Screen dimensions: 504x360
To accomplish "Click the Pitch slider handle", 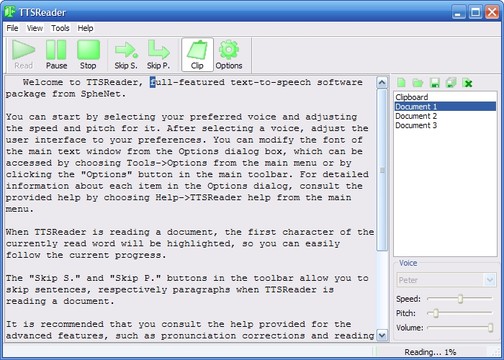I will tap(435, 313).
